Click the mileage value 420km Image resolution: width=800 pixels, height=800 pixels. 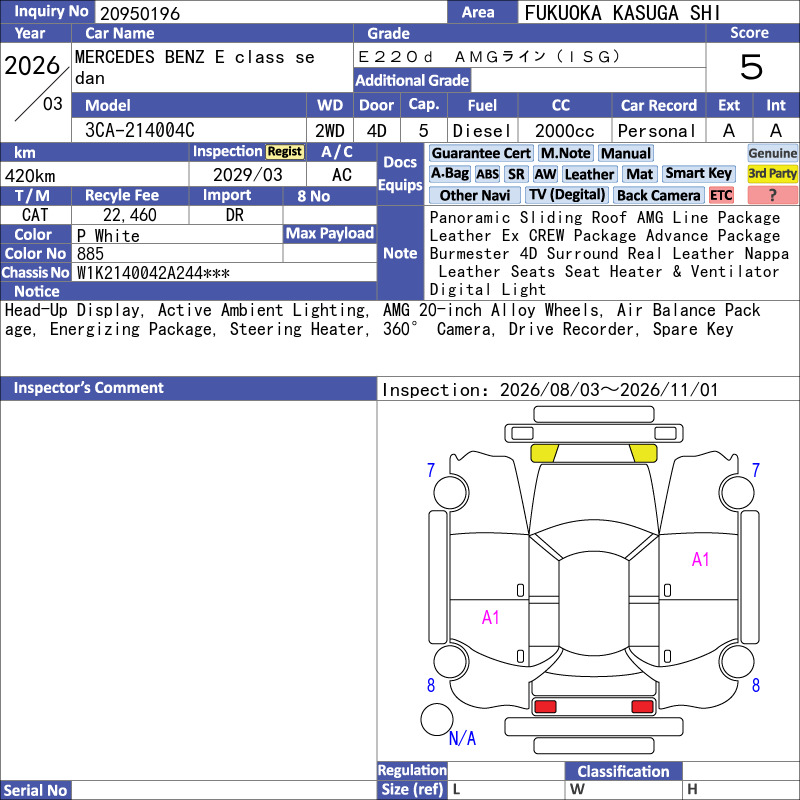tap(30, 176)
